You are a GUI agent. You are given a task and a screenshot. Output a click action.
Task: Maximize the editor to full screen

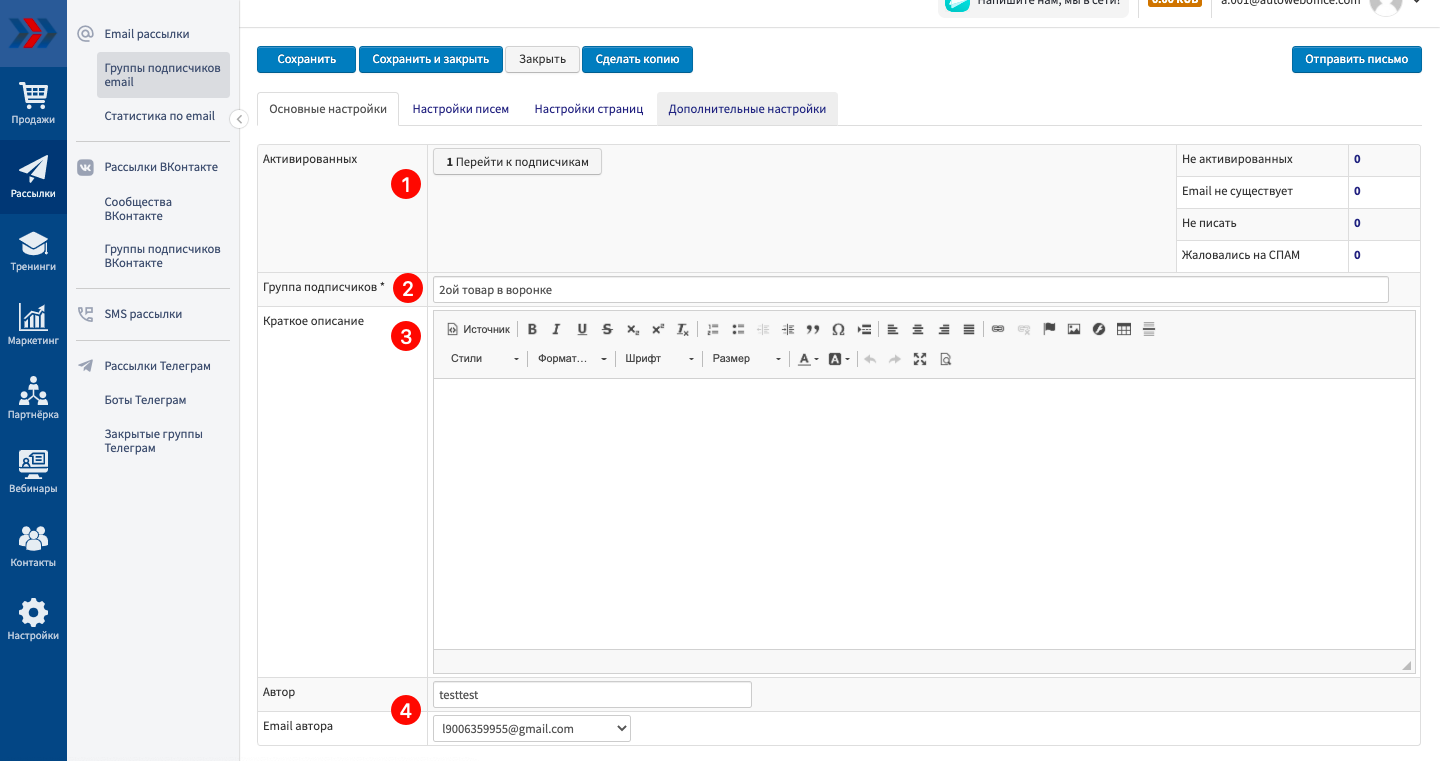pyautogui.click(x=920, y=359)
